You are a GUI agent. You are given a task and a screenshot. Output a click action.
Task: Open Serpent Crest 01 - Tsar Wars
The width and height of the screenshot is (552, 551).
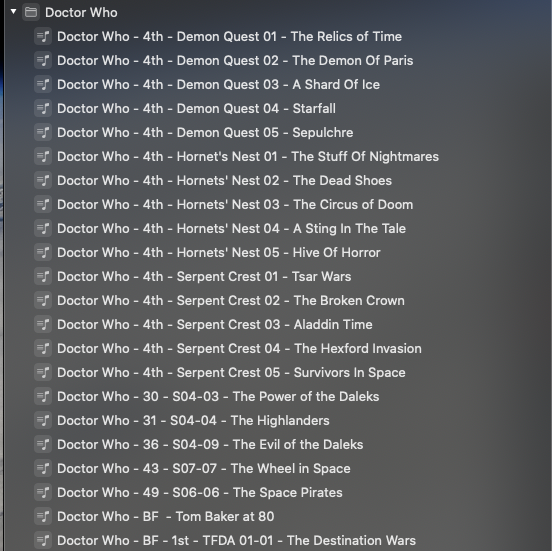click(x=204, y=276)
